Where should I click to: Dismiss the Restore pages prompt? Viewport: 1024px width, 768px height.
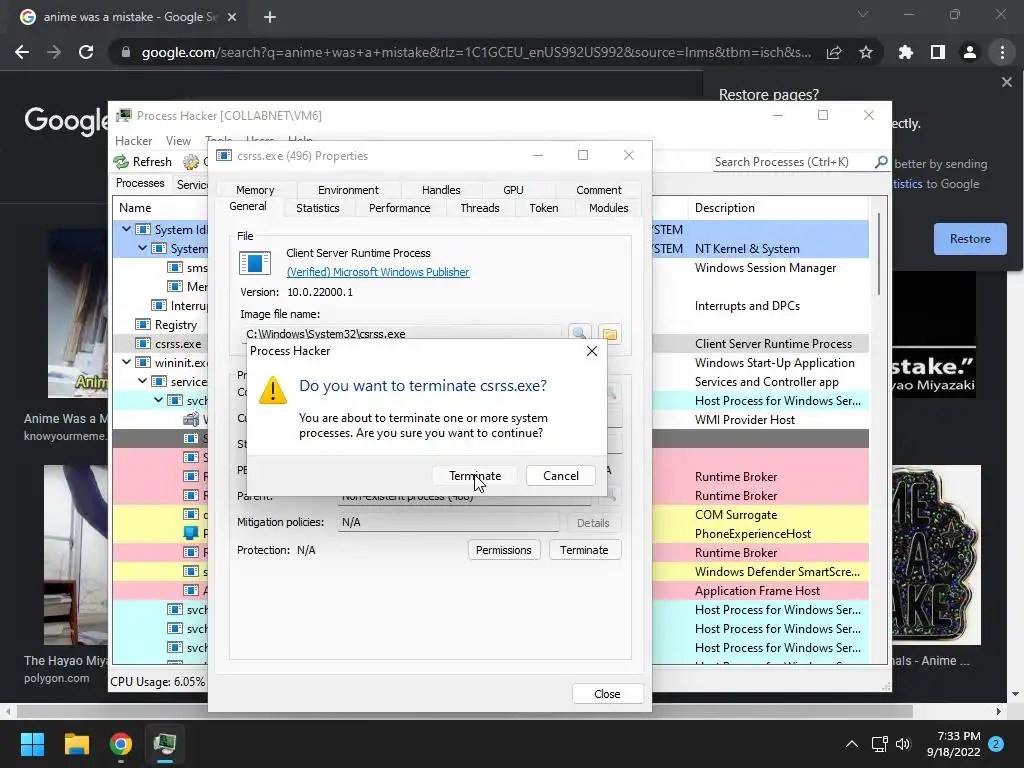point(1006,82)
